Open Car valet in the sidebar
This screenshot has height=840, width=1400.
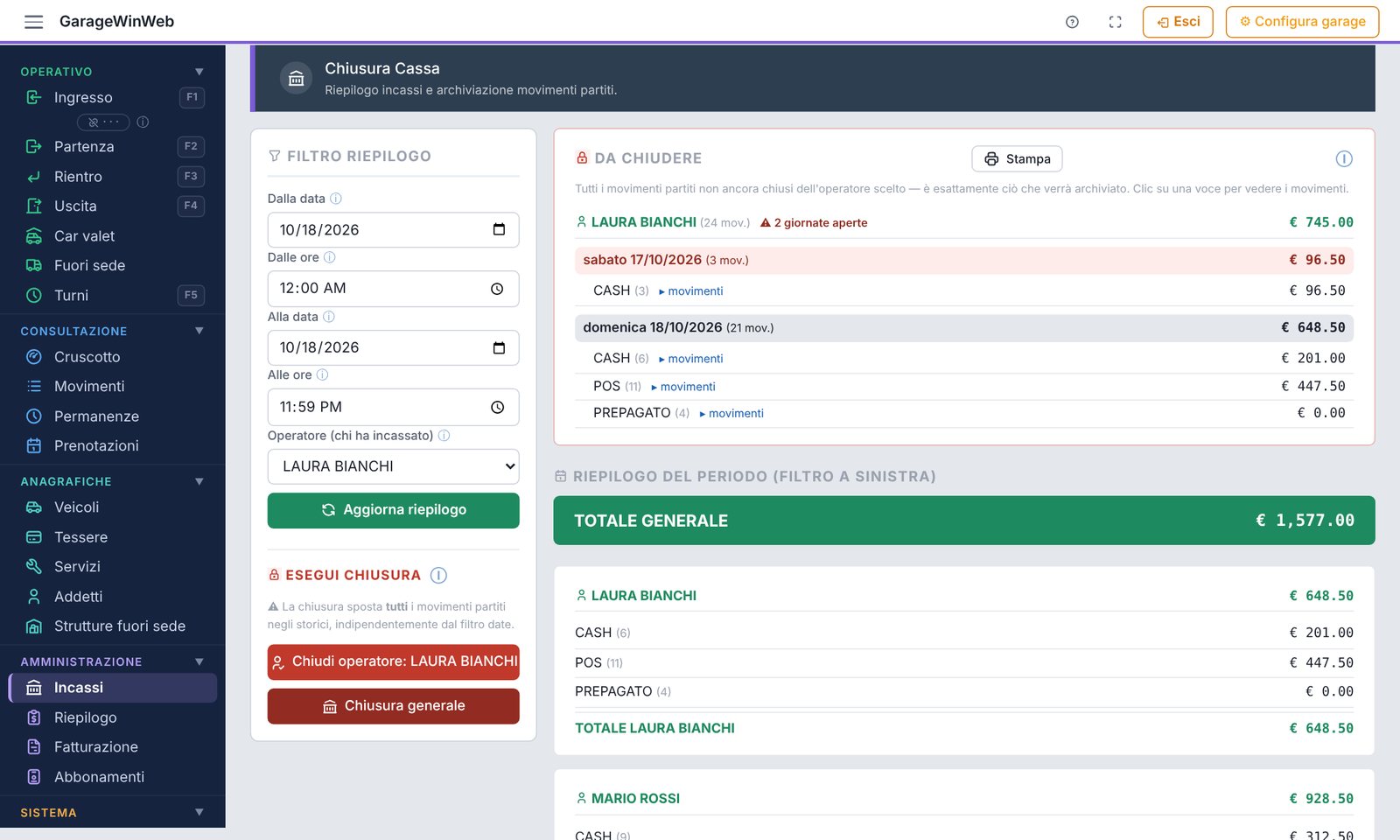tap(113, 236)
